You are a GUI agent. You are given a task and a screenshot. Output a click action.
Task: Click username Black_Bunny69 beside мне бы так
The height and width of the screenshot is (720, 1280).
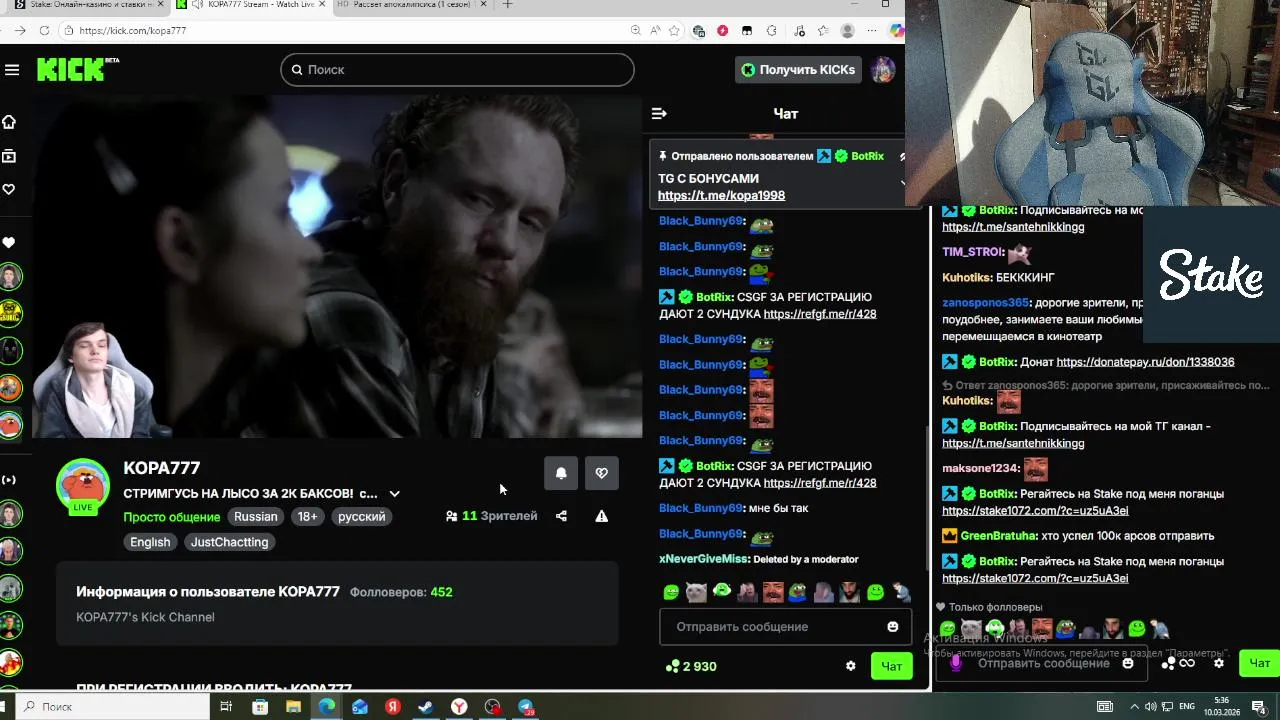(701, 508)
